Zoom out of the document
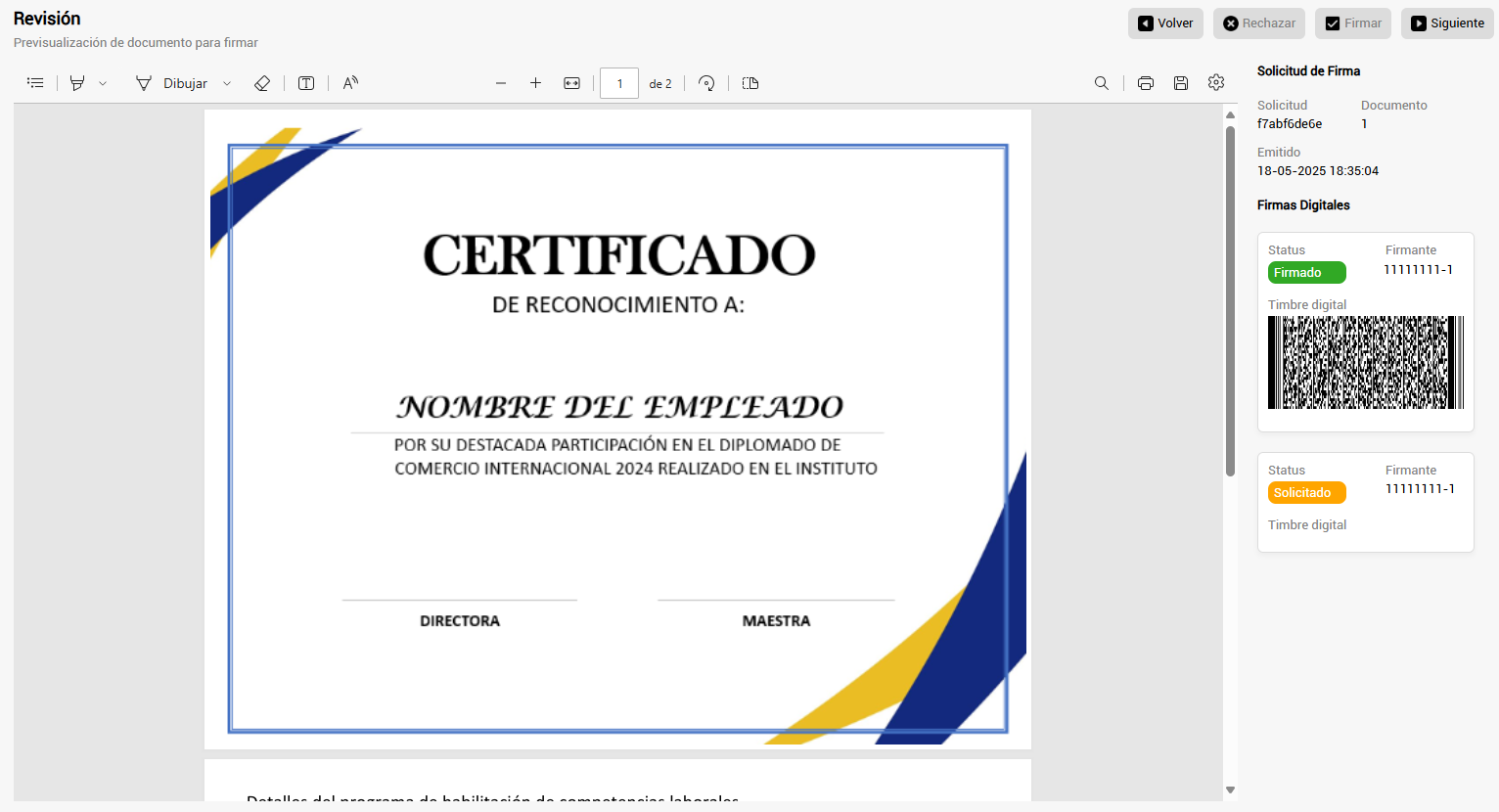The height and width of the screenshot is (812, 1499). [501, 83]
